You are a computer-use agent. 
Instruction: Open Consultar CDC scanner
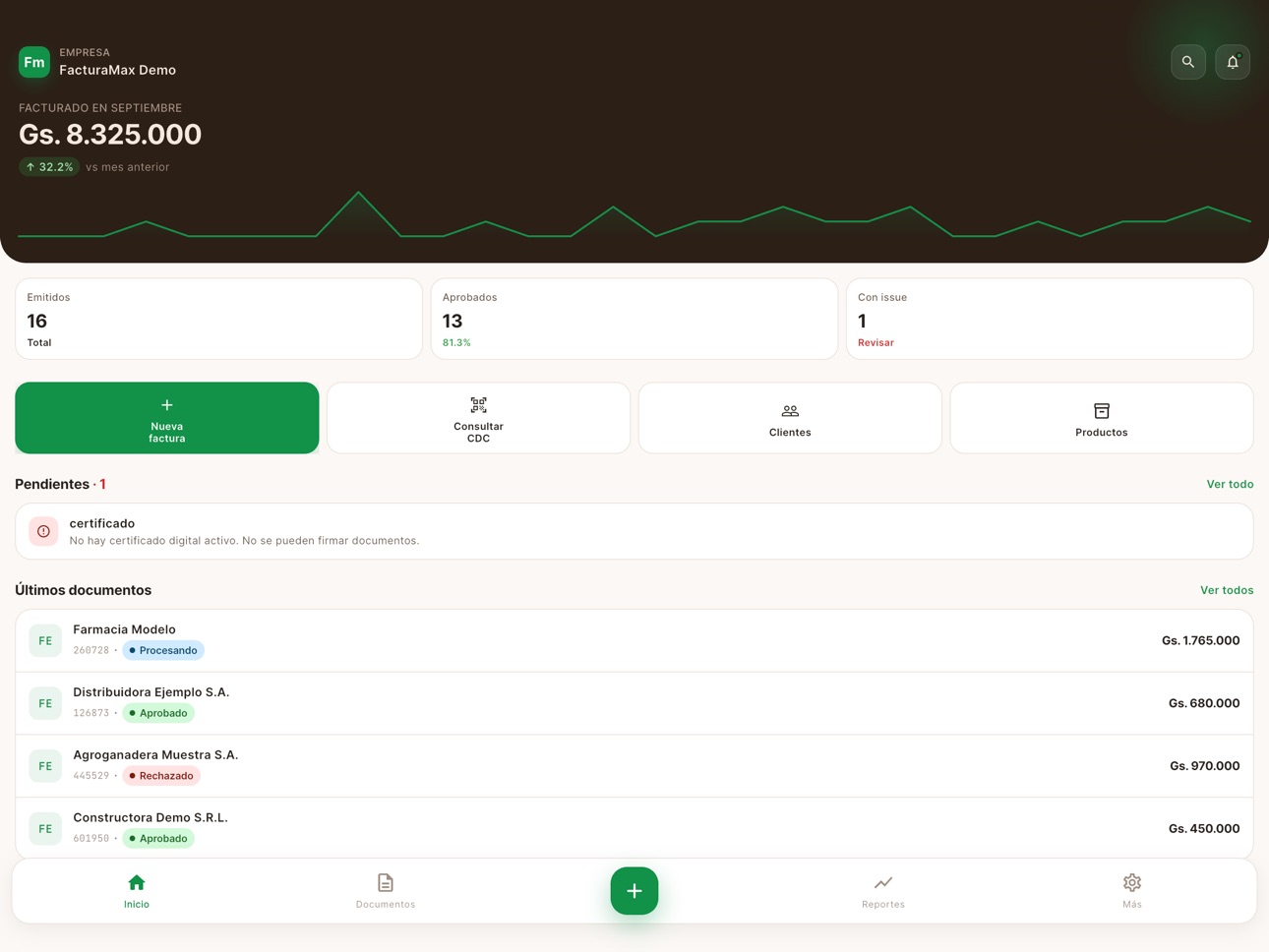(x=478, y=418)
